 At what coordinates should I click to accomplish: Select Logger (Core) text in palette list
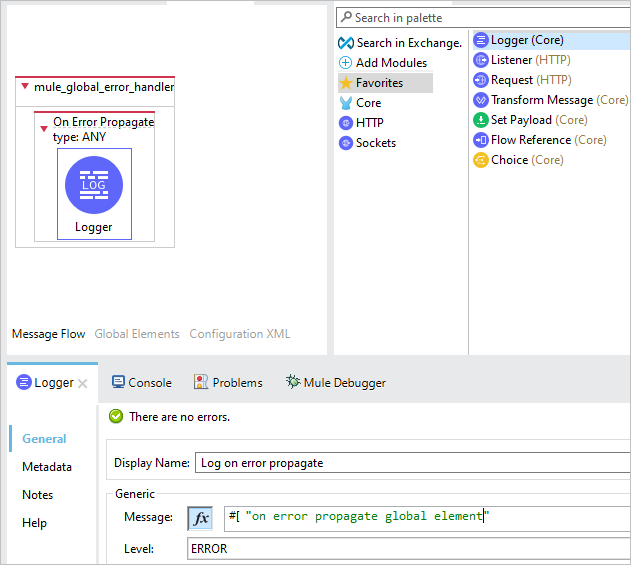(x=527, y=40)
